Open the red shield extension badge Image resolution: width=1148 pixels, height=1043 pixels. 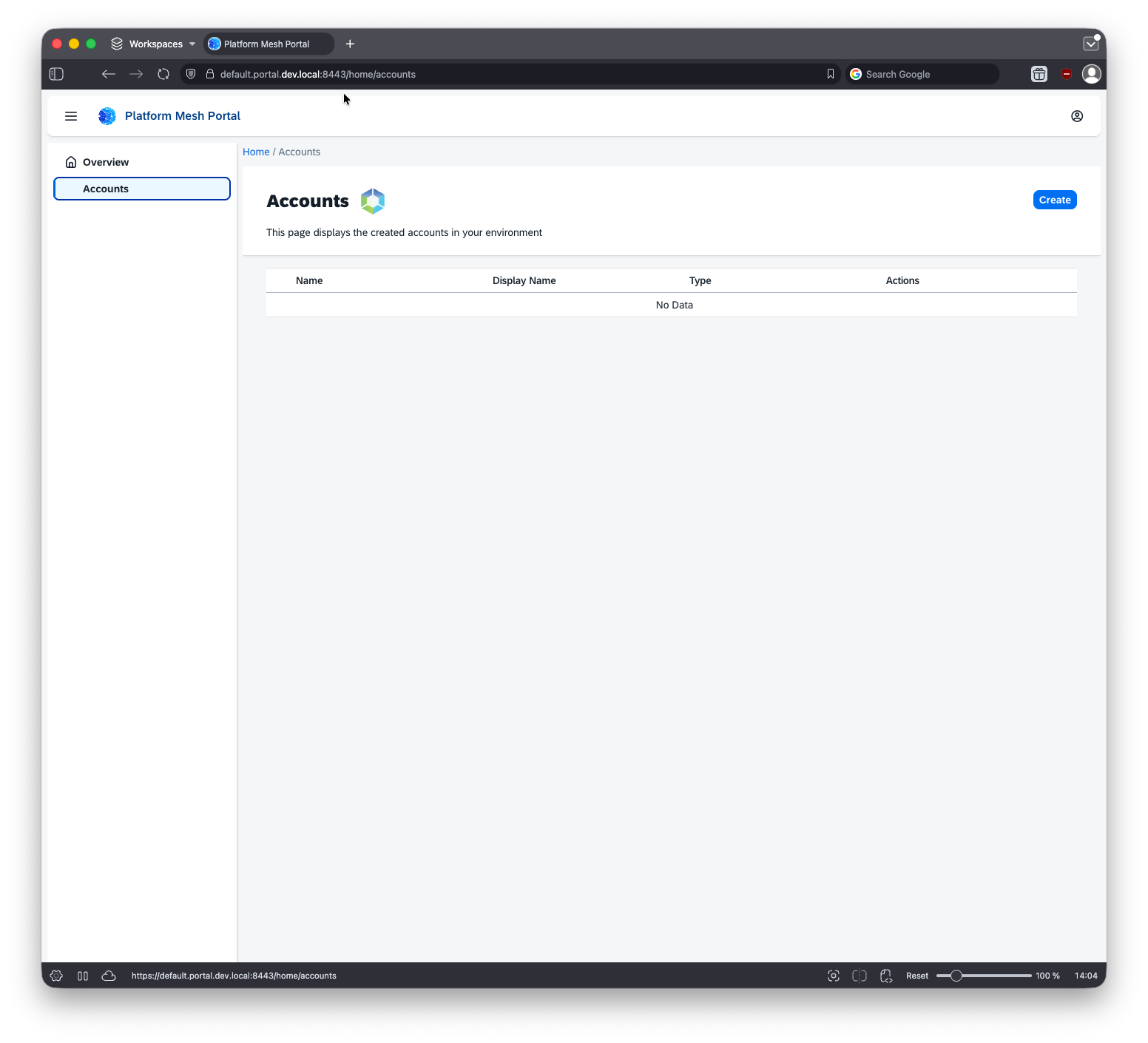pos(1066,74)
